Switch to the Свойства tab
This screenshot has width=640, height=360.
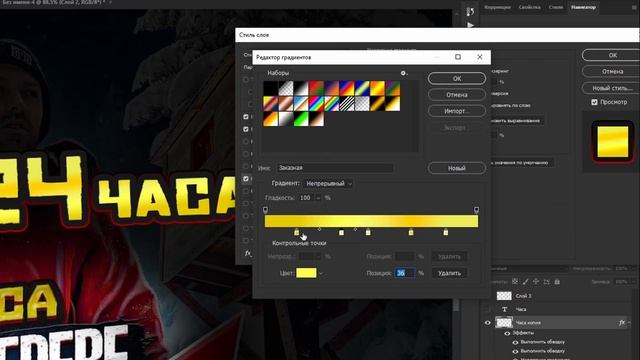coord(529,7)
